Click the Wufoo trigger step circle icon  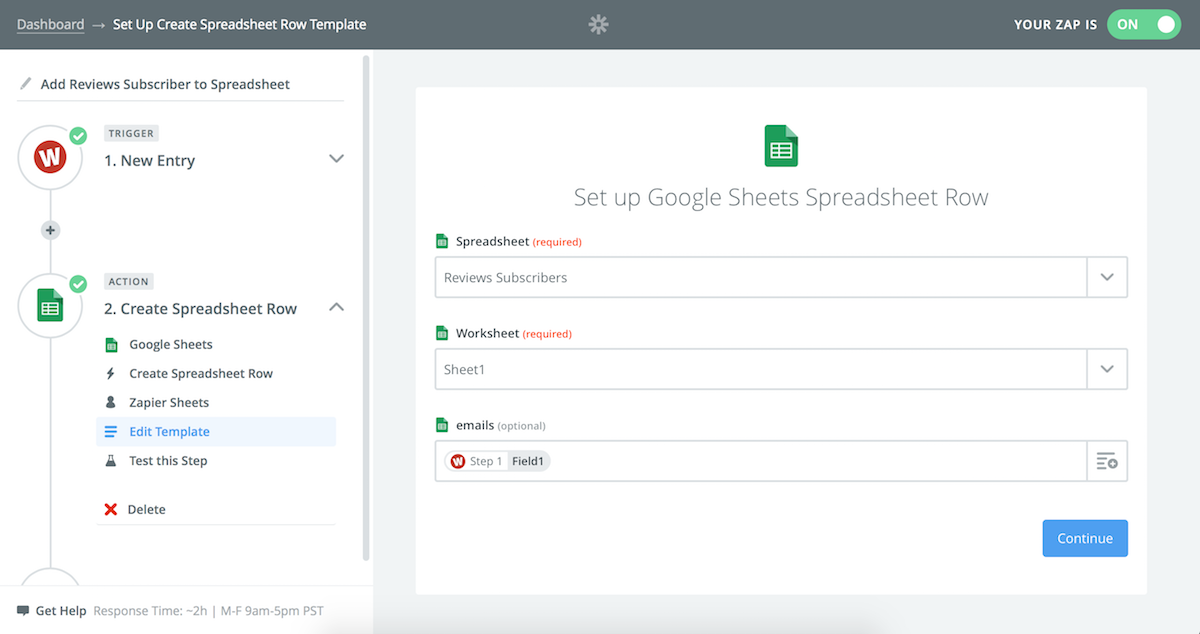[50, 158]
